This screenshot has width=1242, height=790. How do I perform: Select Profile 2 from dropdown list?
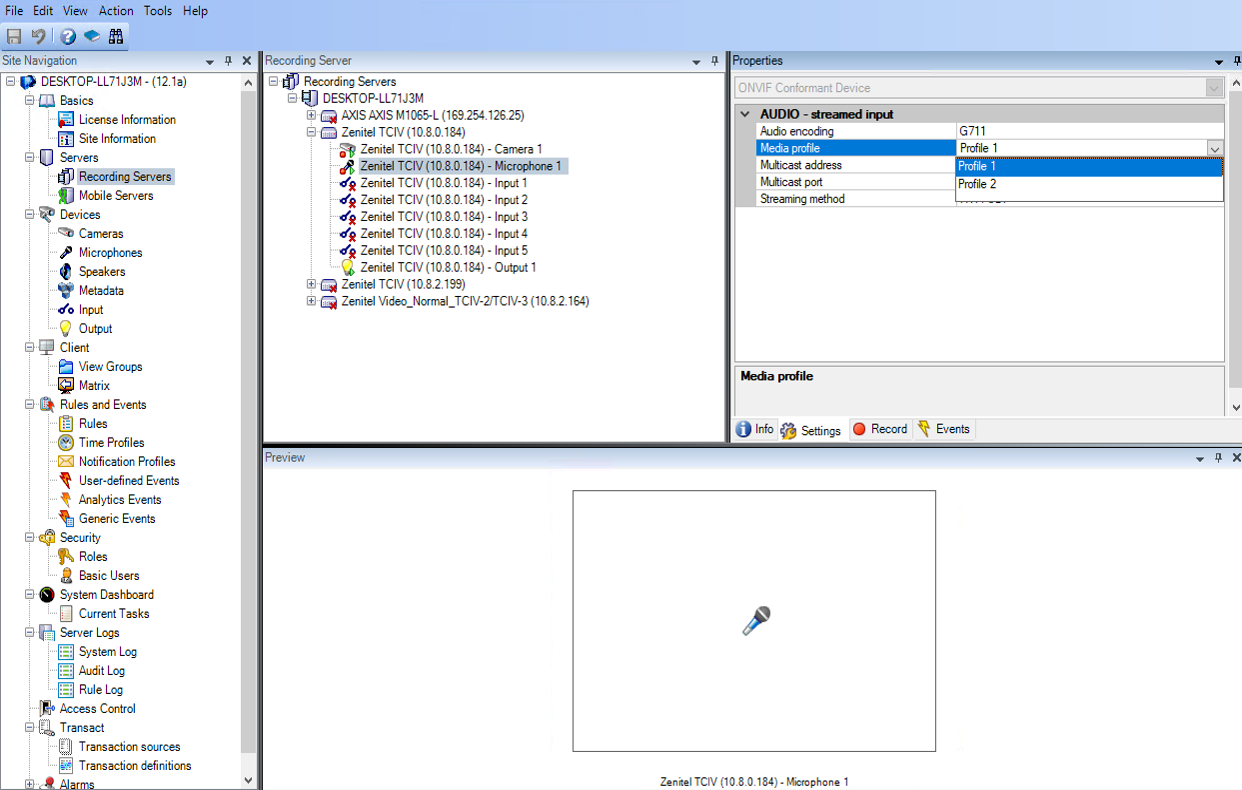(x=977, y=184)
